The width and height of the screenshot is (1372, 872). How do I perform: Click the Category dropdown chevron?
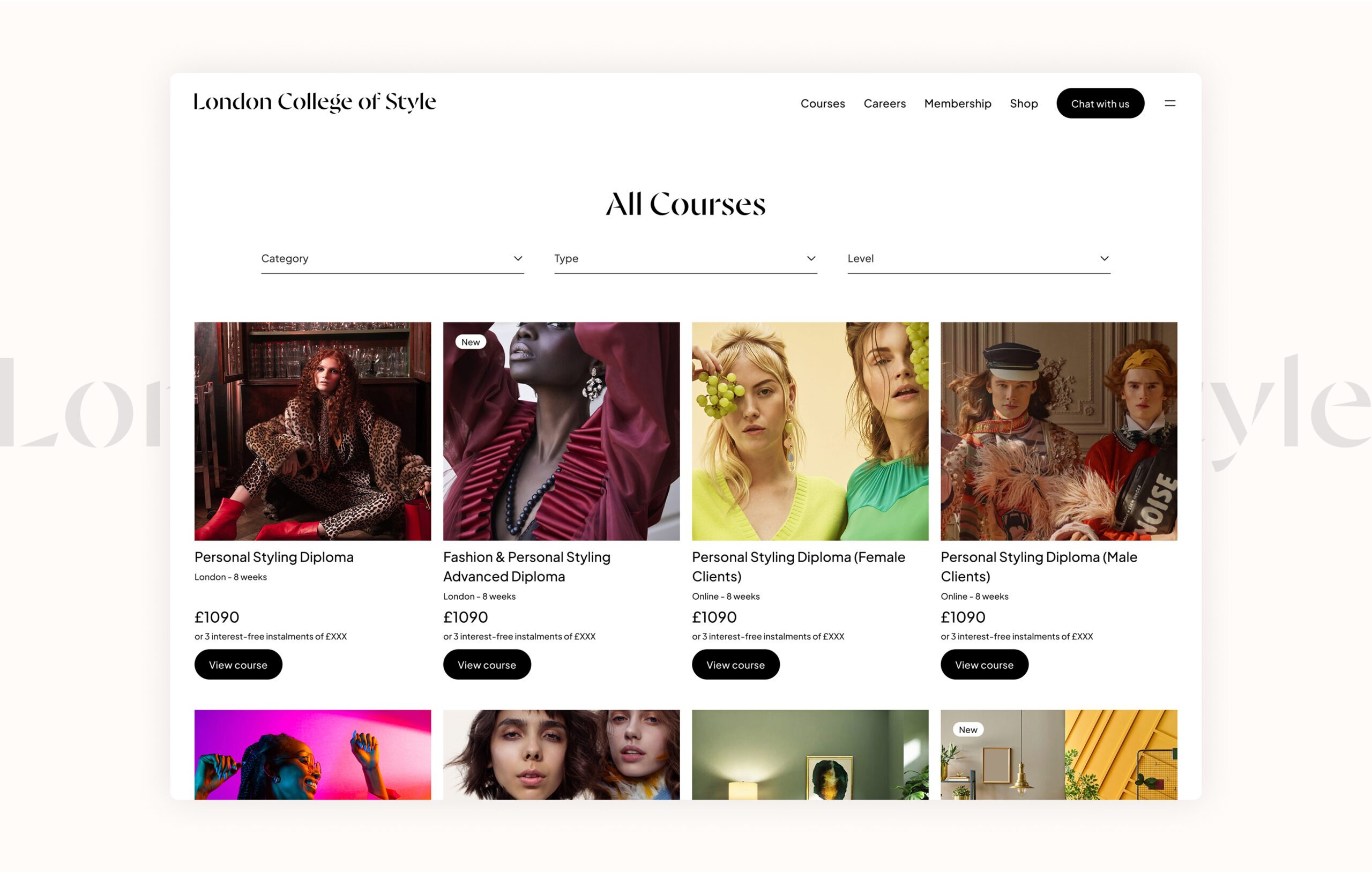click(x=518, y=258)
